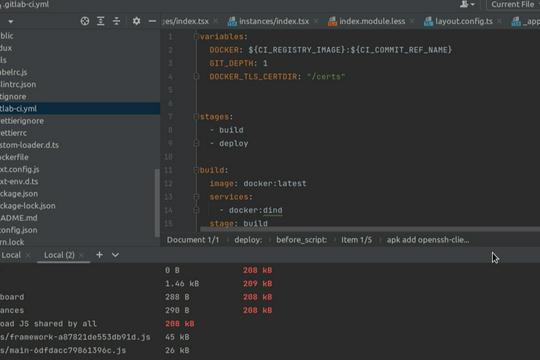The width and height of the screenshot is (540, 360).
Task: Click the red 209 kB value in terminal
Action: coord(258,284)
